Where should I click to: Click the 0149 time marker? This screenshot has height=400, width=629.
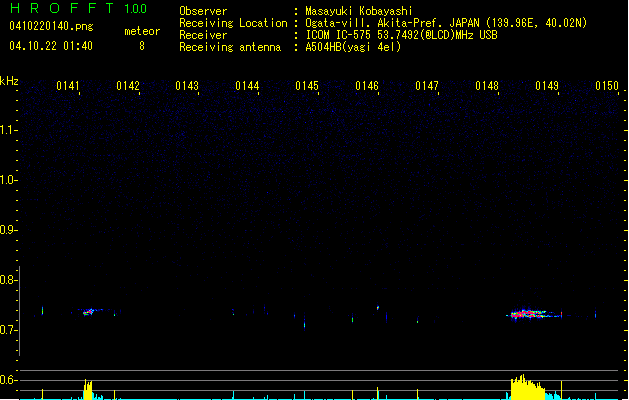pyautogui.click(x=547, y=86)
